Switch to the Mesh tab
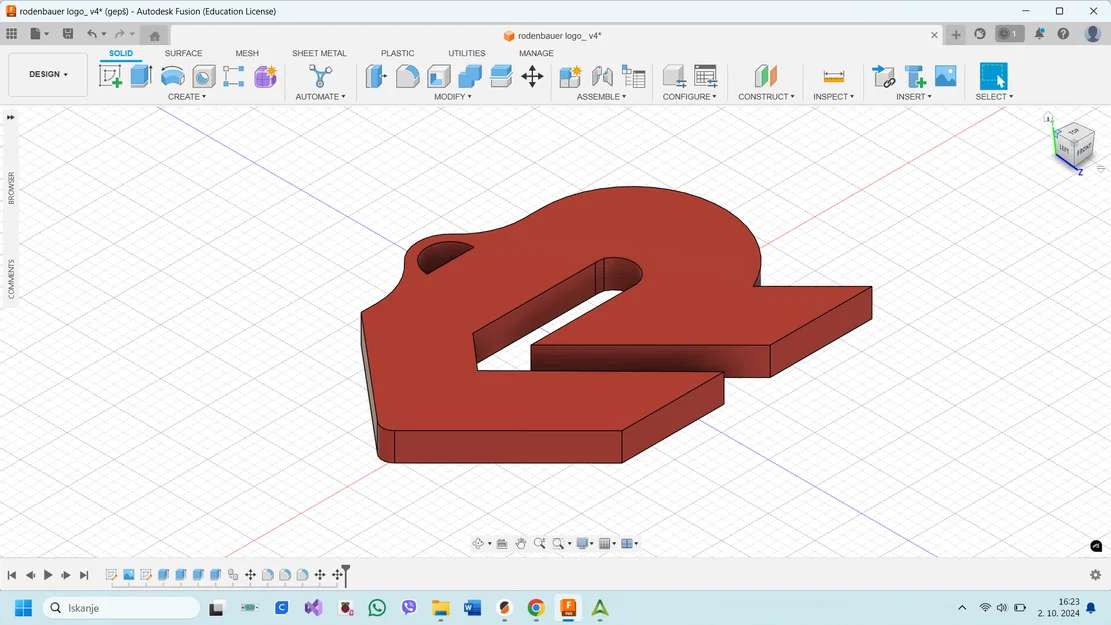 pyautogui.click(x=247, y=53)
